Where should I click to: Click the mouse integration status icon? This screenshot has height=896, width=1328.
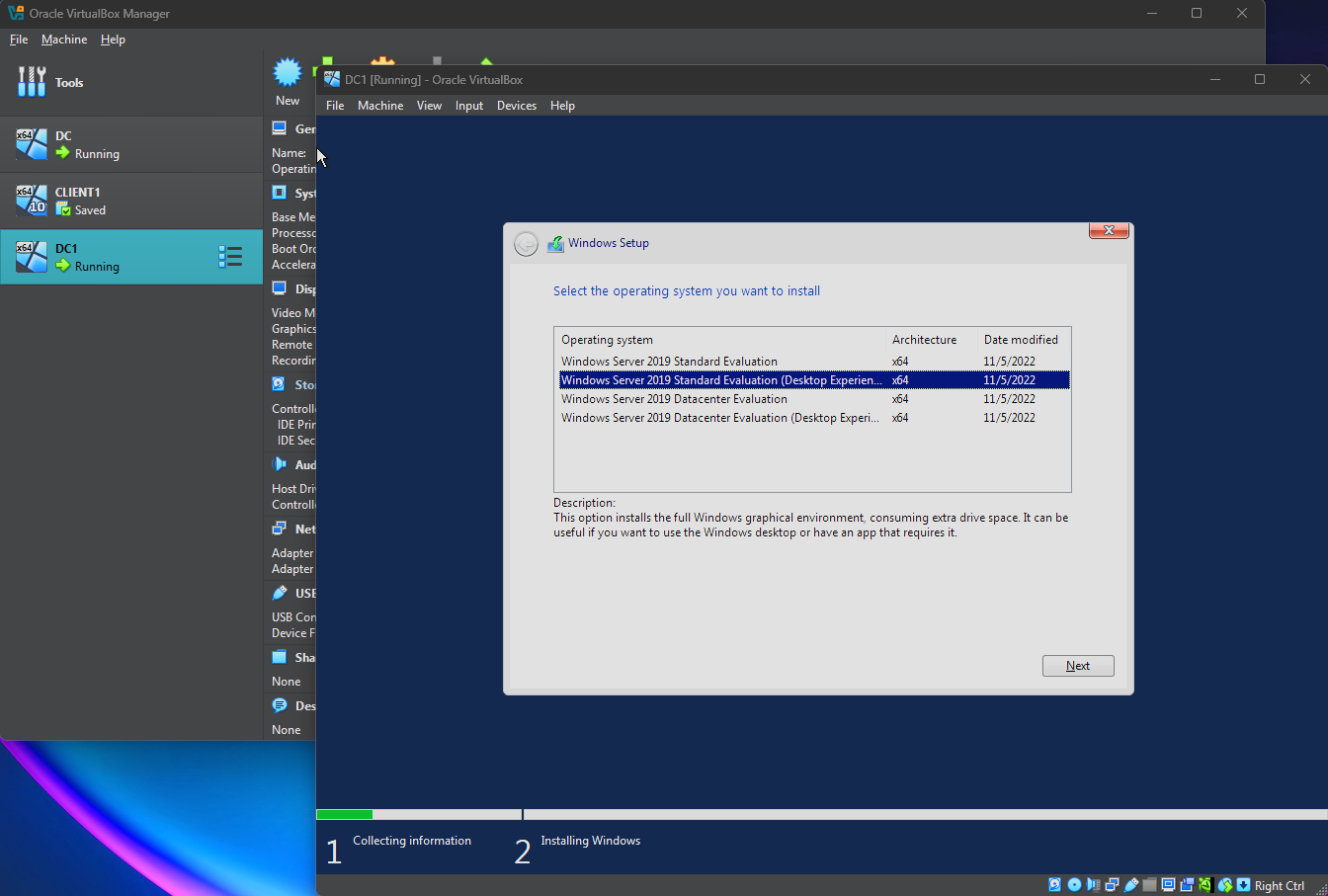coord(1225,885)
